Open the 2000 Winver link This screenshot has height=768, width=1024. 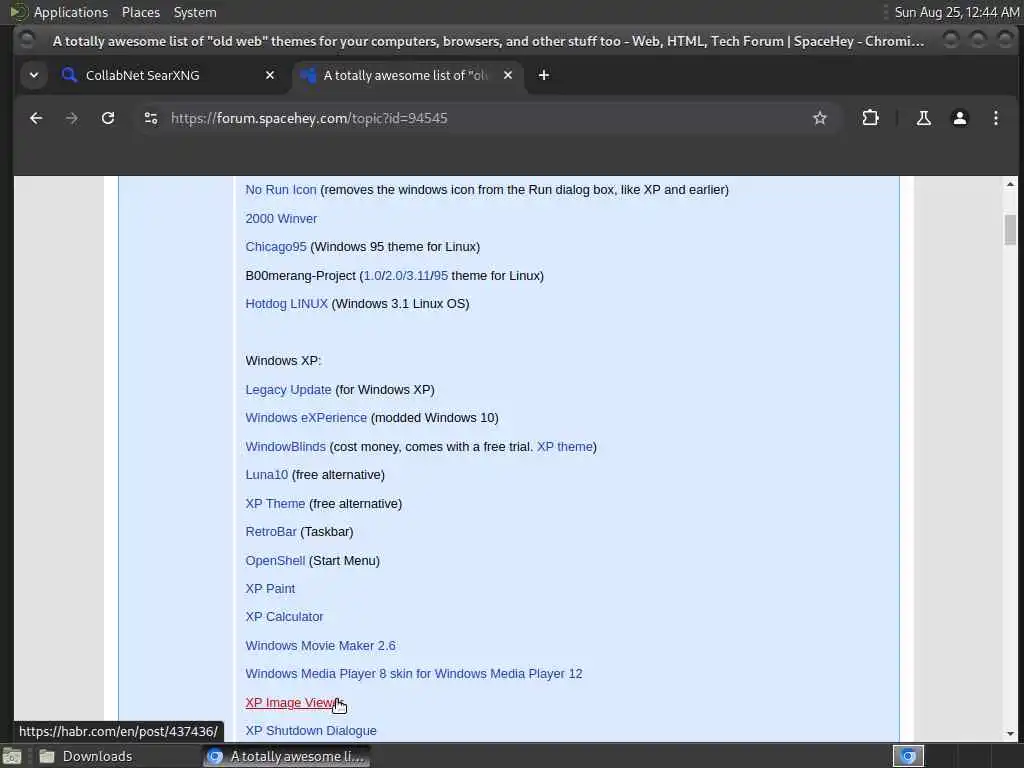coord(281,219)
